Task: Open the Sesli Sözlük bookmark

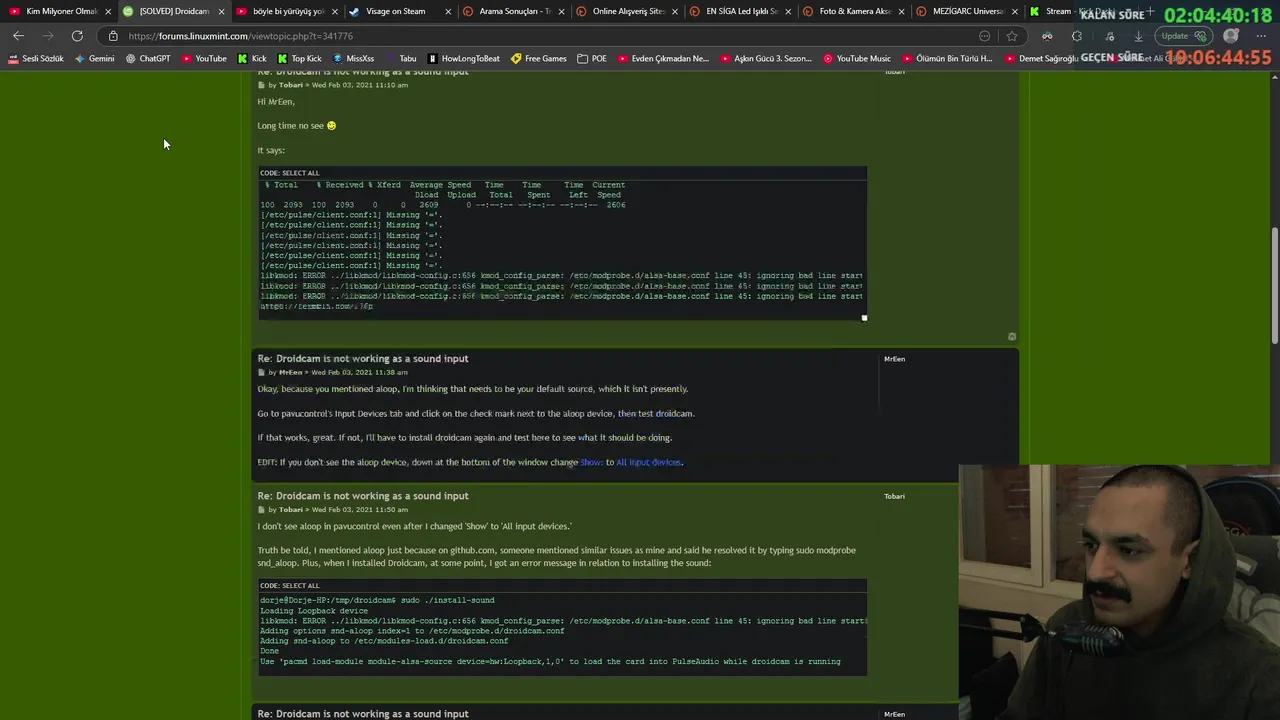Action: point(35,59)
